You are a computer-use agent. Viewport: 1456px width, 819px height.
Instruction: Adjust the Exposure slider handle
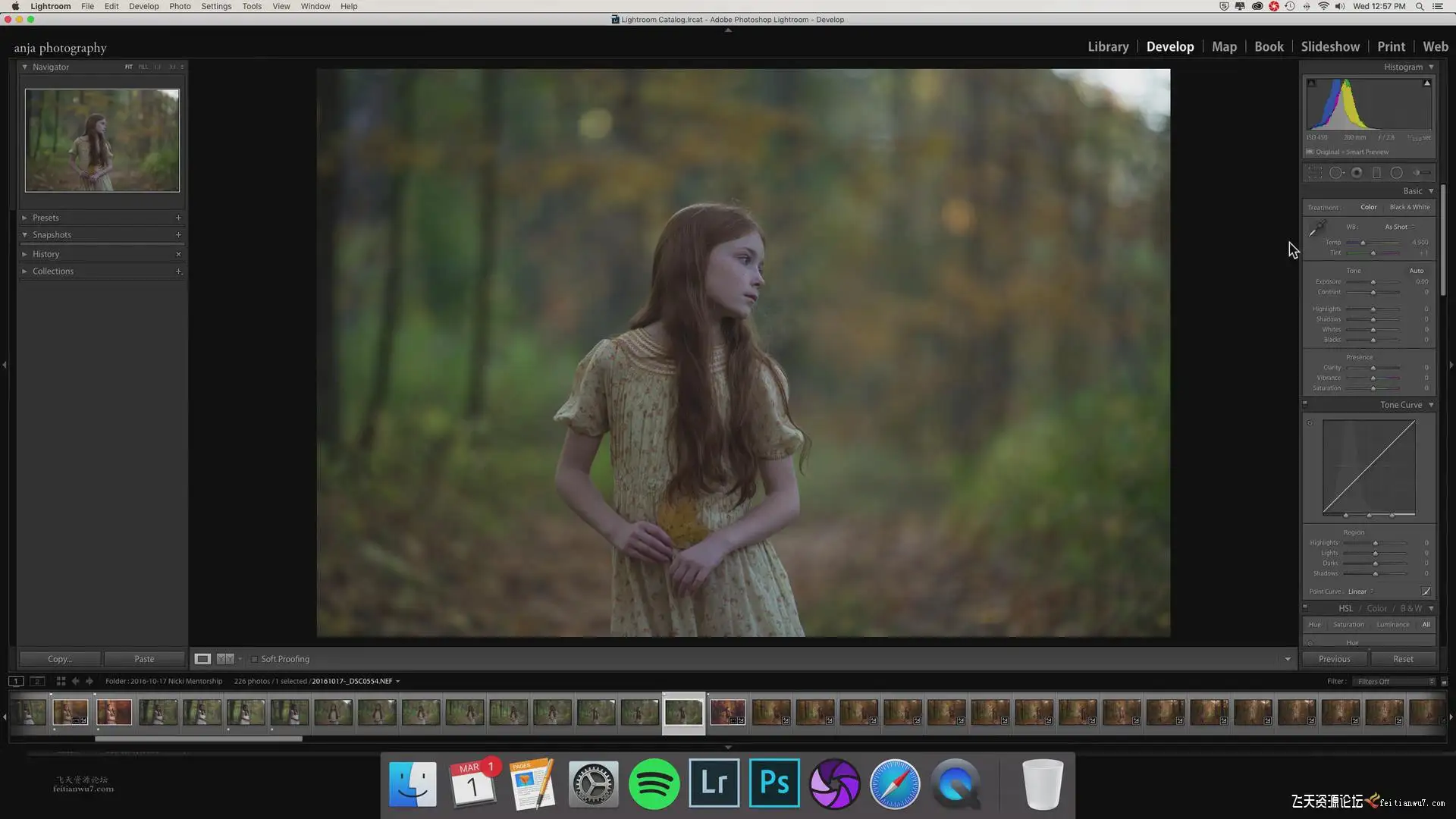coord(1373,282)
